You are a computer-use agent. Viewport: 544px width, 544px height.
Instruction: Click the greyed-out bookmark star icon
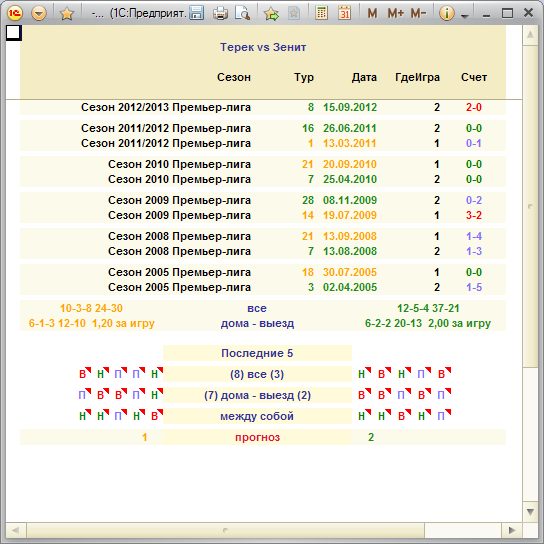(294, 13)
